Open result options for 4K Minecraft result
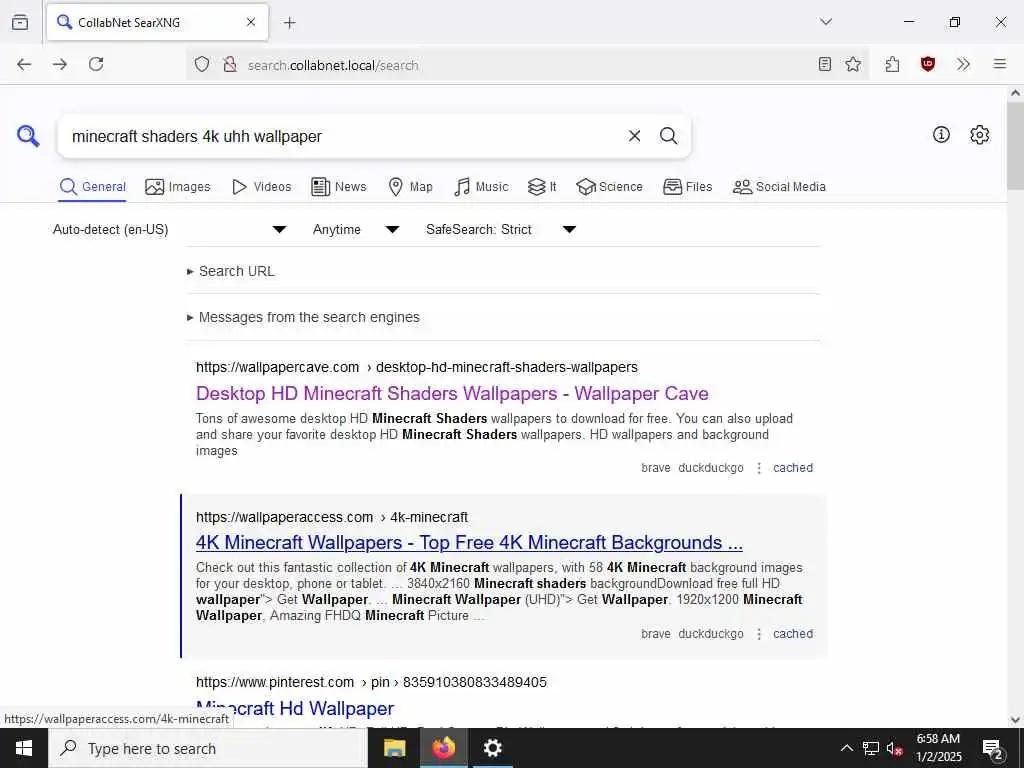The height and width of the screenshot is (768, 1024). (x=759, y=634)
